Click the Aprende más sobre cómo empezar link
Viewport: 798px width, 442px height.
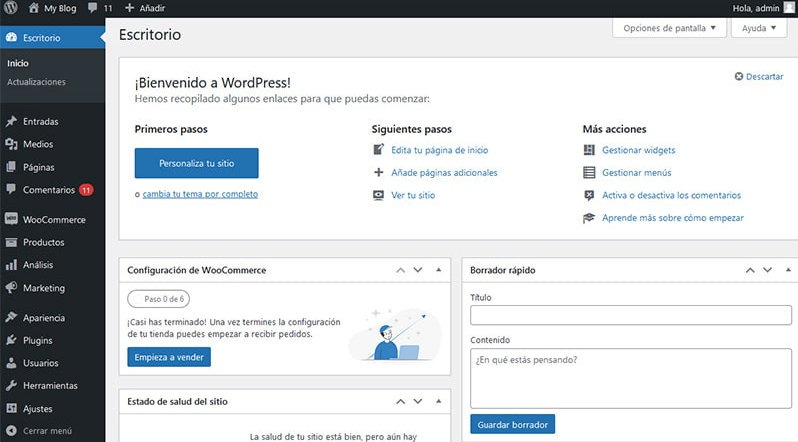673,218
